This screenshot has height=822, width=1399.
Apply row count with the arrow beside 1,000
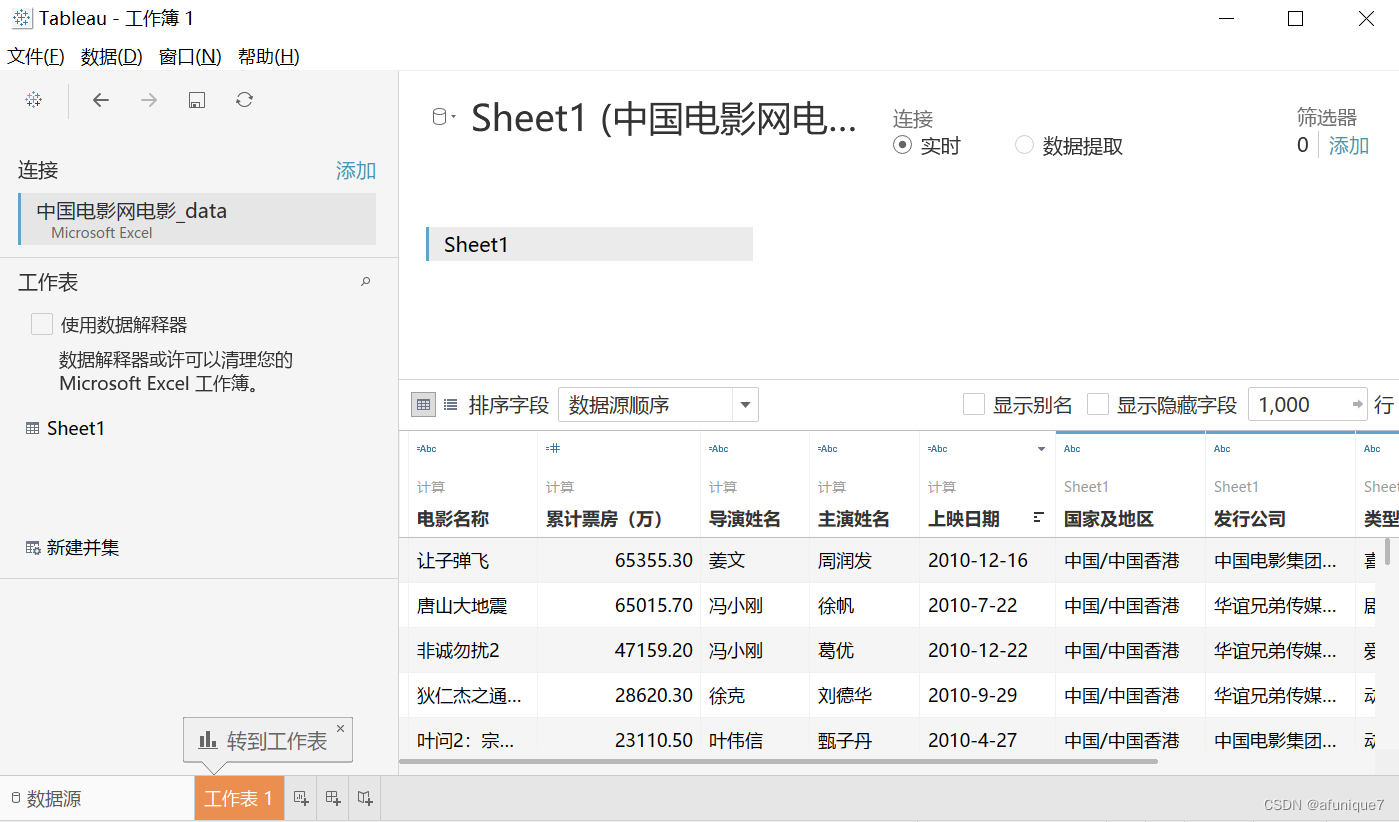coord(1358,405)
